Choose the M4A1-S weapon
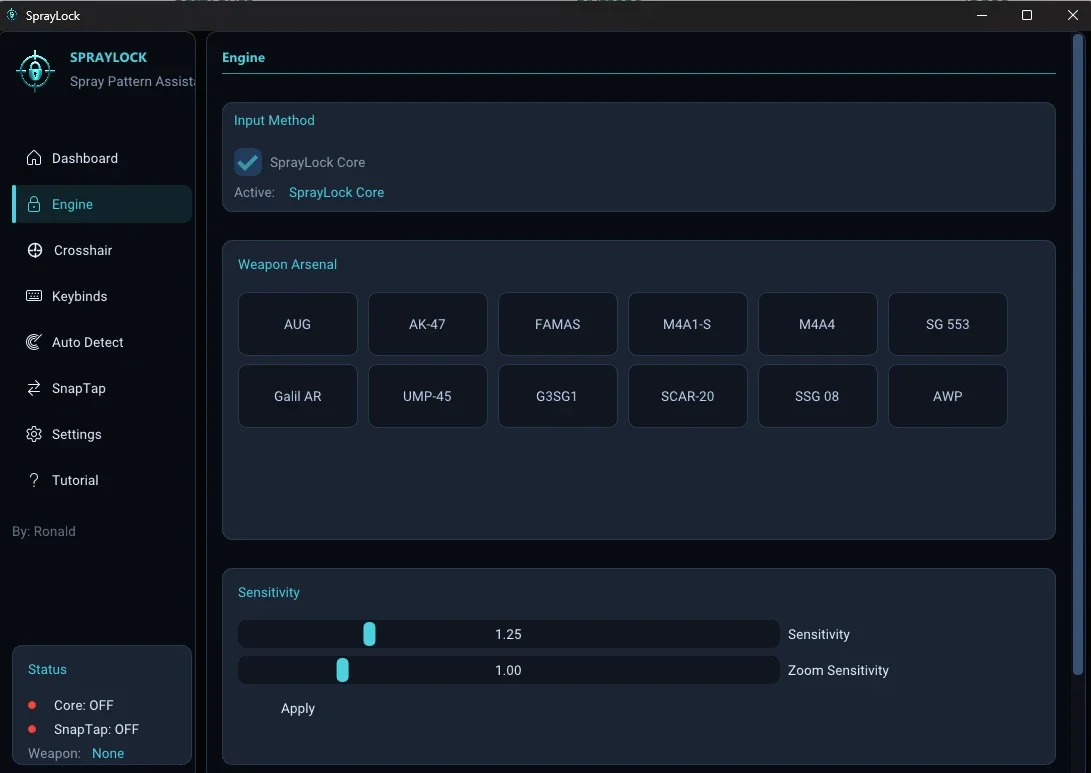This screenshot has height=773, width=1091. pyautogui.click(x=687, y=324)
